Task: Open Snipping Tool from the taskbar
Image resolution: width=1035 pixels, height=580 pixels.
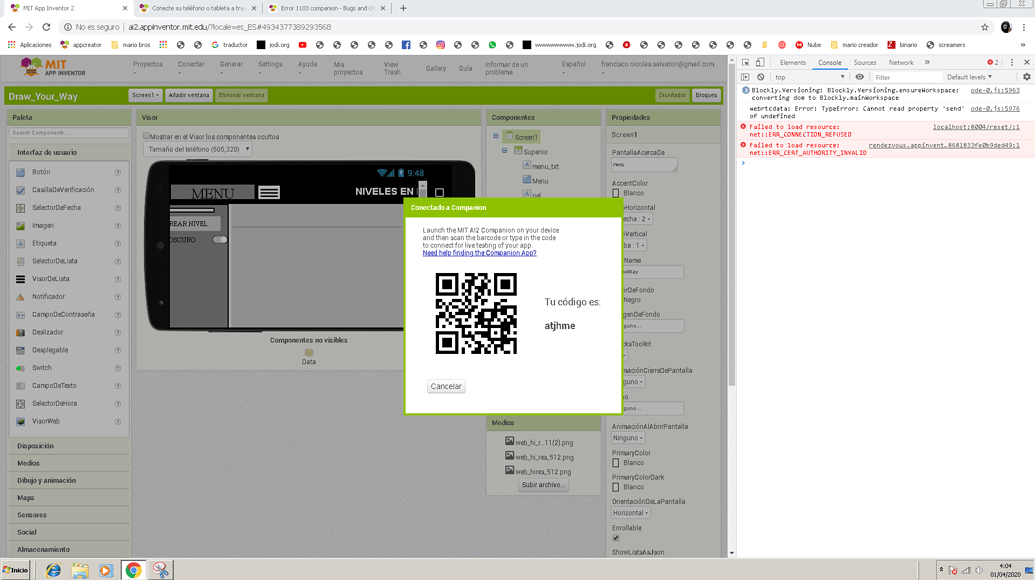Action: click(x=160, y=570)
